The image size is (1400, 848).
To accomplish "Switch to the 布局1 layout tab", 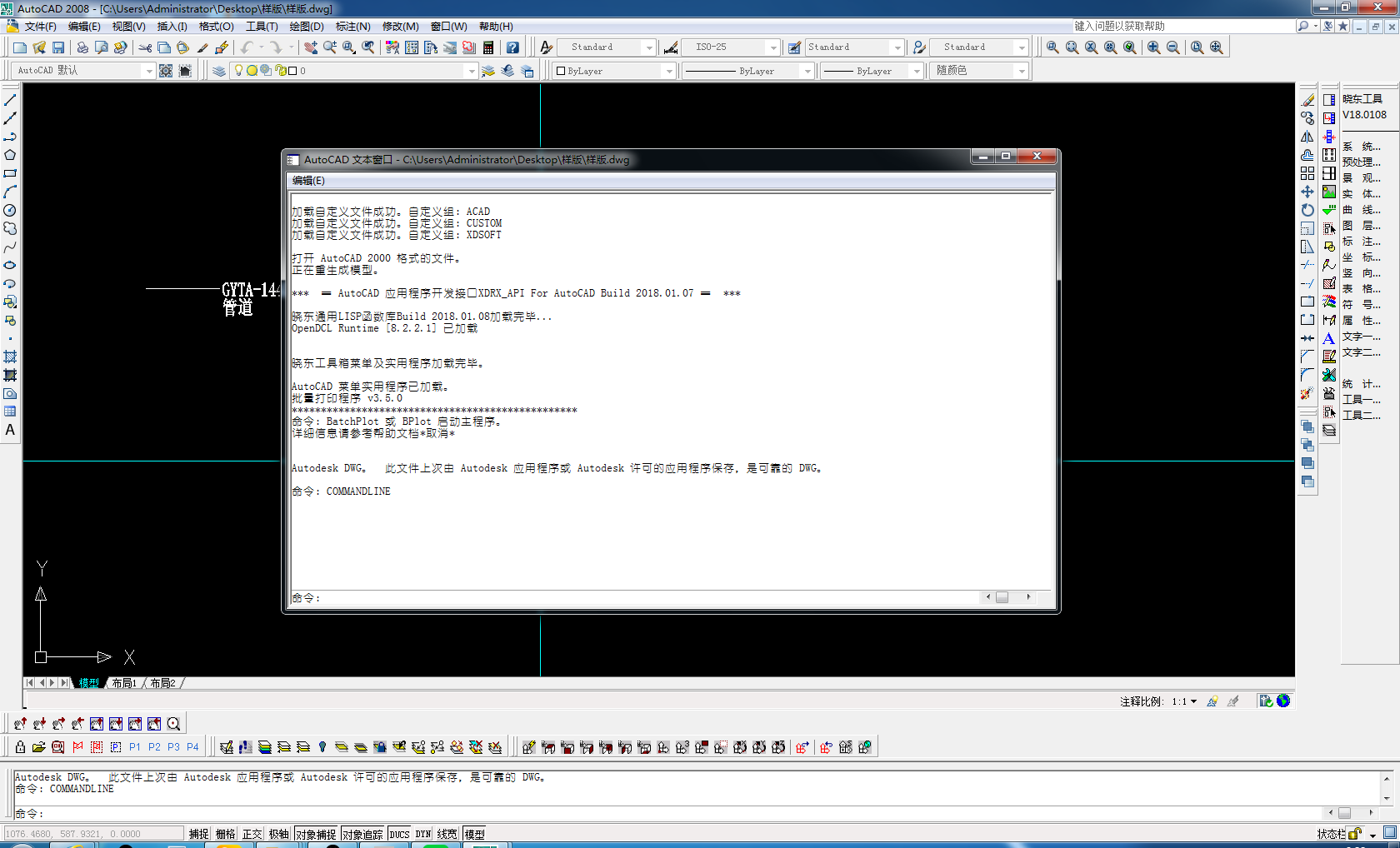I will click(124, 683).
